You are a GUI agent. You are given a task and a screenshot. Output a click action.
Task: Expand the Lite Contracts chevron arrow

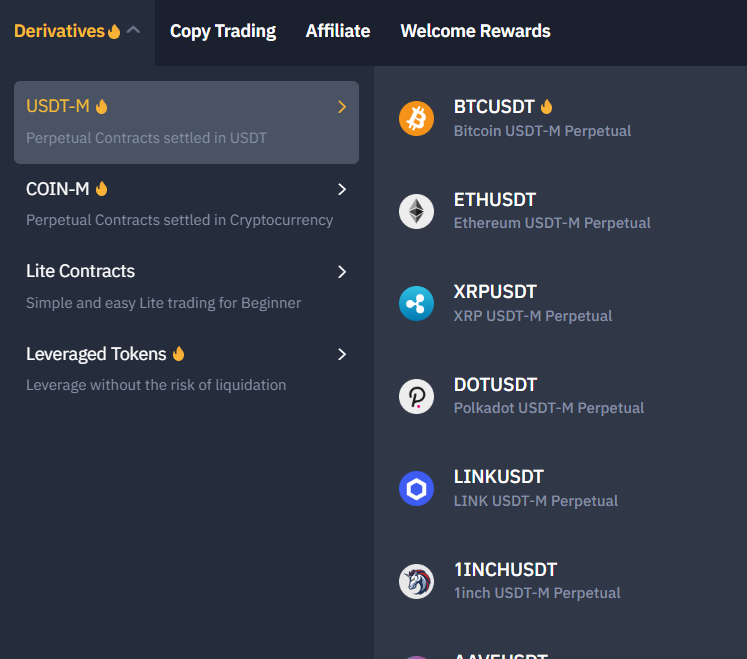342,272
